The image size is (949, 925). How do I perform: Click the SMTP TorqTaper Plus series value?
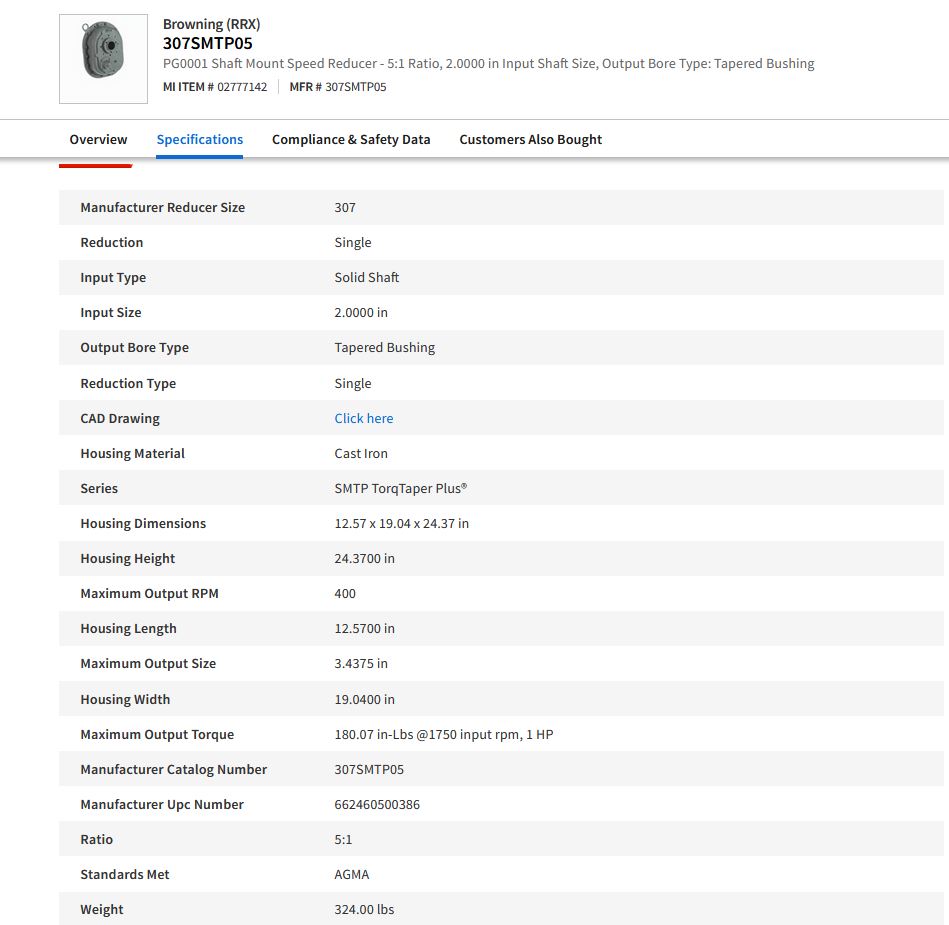pyautogui.click(x=401, y=488)
